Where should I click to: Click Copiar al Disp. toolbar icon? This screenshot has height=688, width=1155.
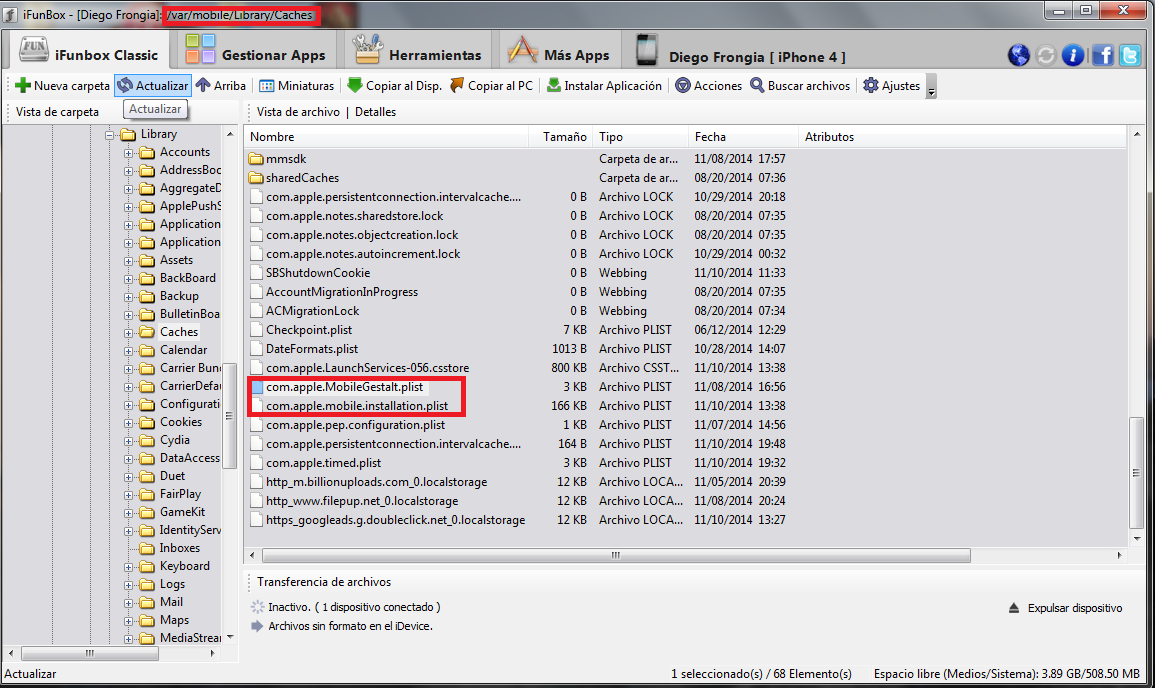[x=354, y=86]
